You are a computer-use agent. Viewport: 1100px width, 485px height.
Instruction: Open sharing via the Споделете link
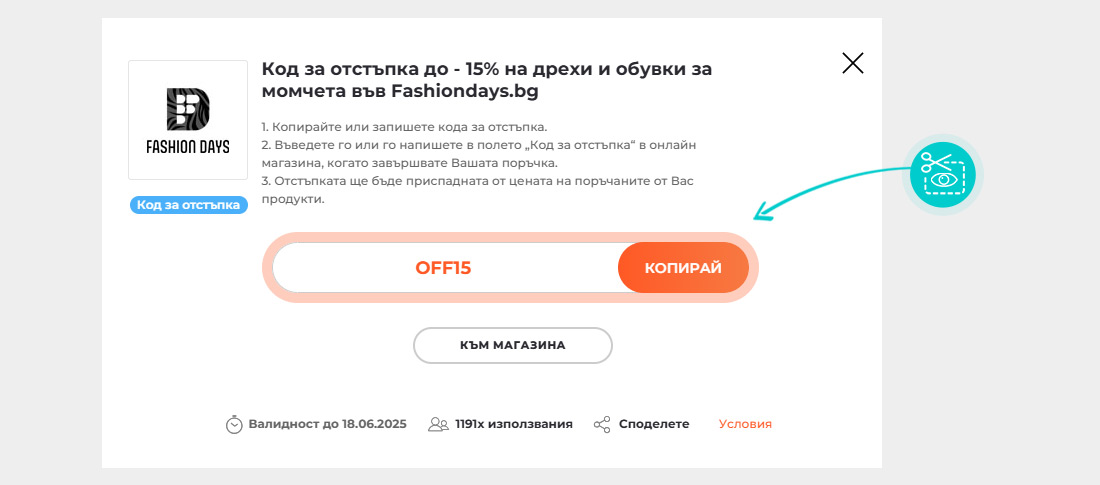[x=654, y=424]
